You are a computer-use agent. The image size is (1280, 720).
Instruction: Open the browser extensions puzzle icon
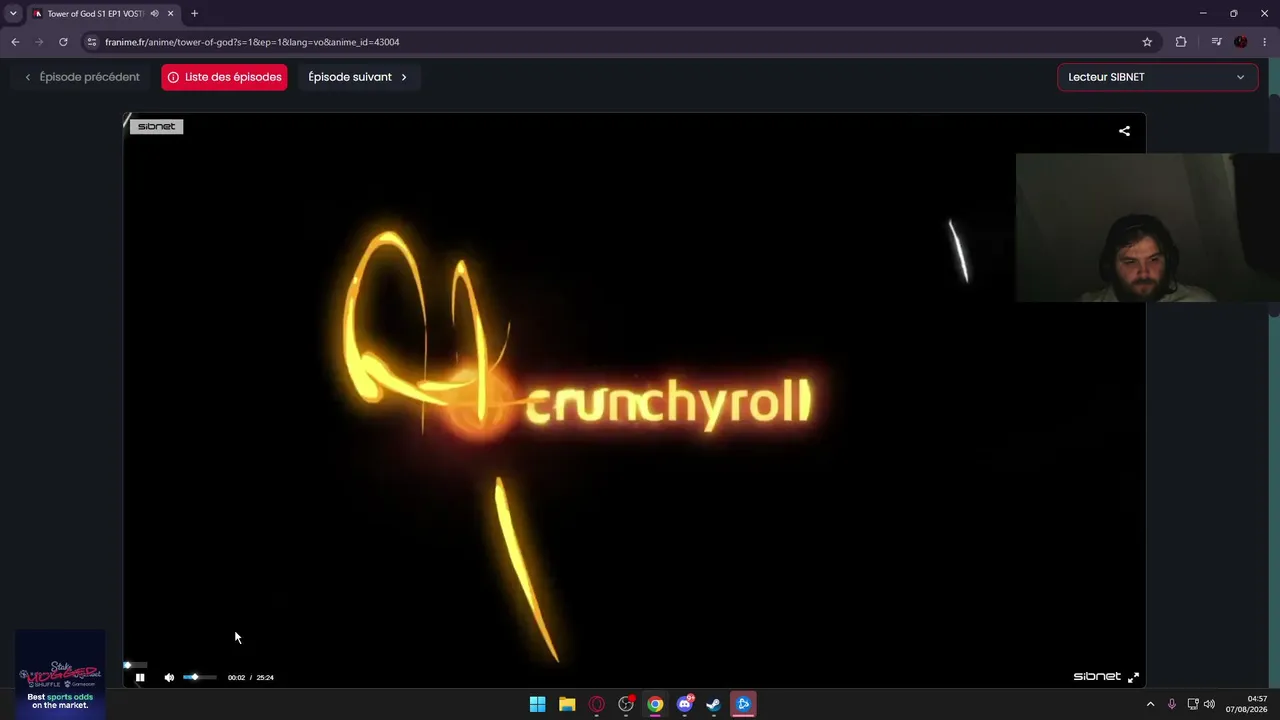(x=1181, y=42)
